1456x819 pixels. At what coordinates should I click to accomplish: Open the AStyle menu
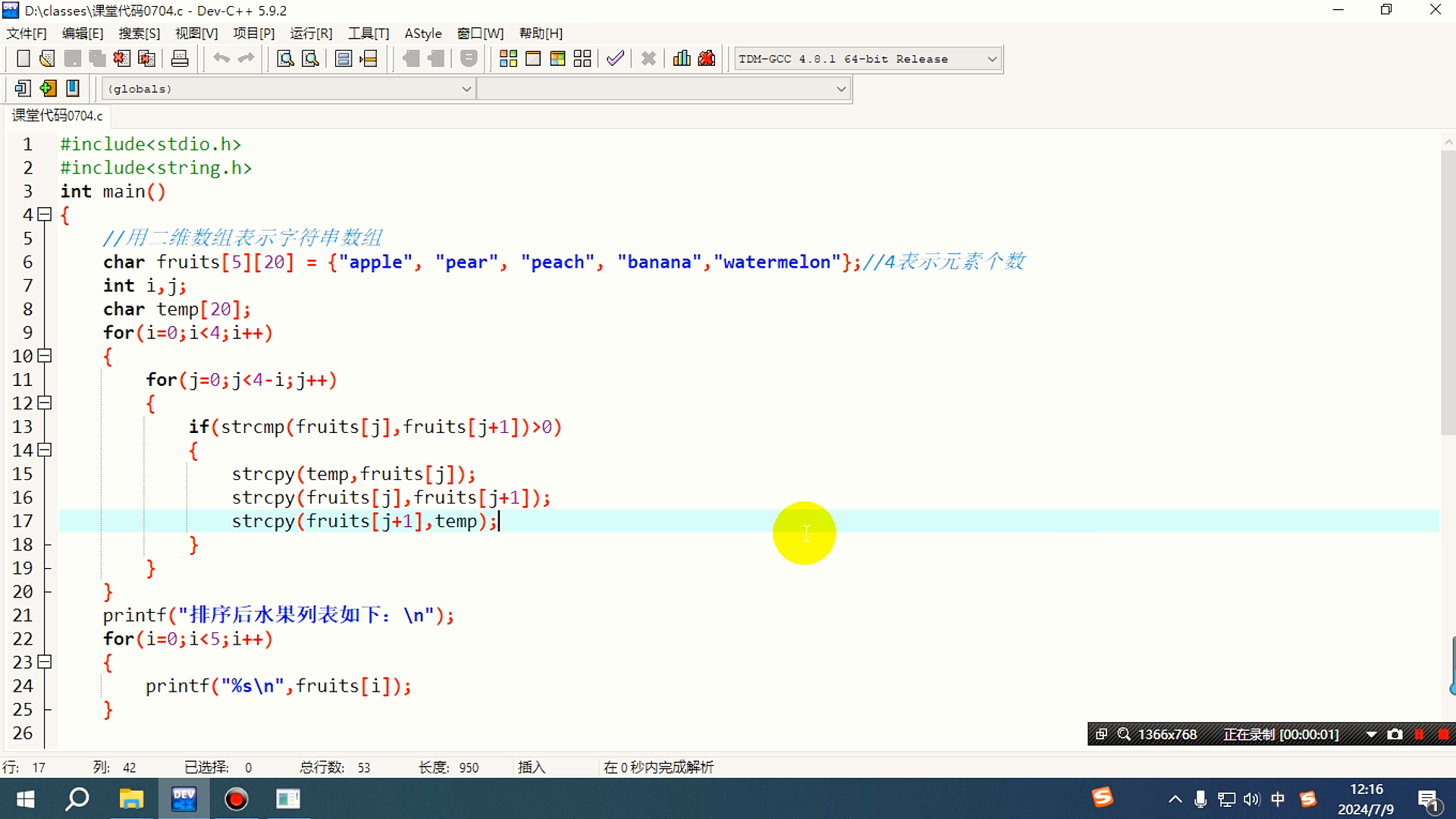point(423,33)
